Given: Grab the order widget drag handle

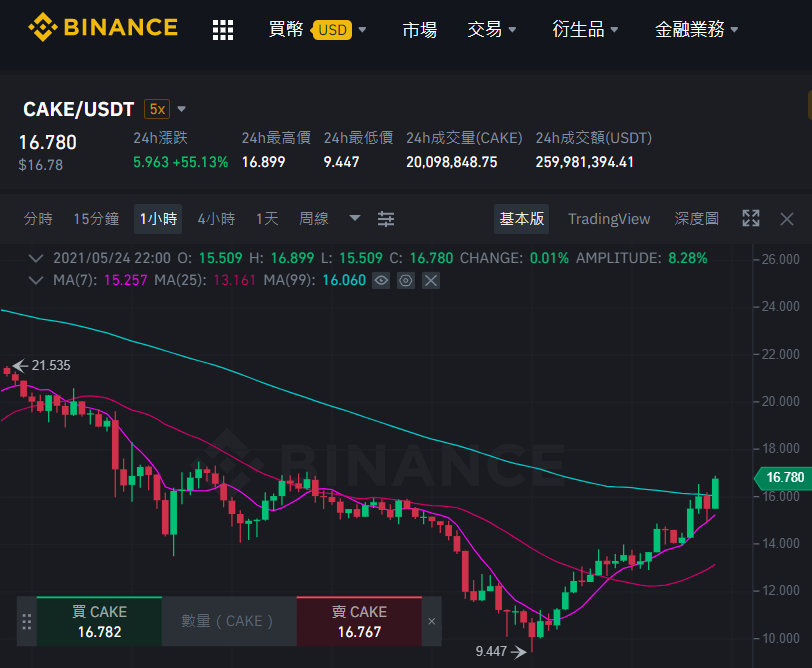Looking at the screenshot, I should coord(27,621).
